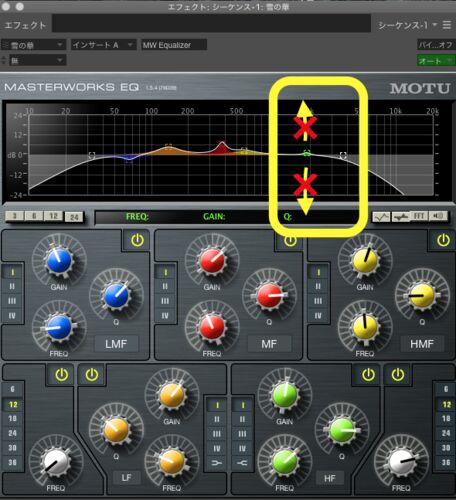Click the blue LMF GAIN knob
Viewport: 456px width, 500px height.
pos(59,261)
